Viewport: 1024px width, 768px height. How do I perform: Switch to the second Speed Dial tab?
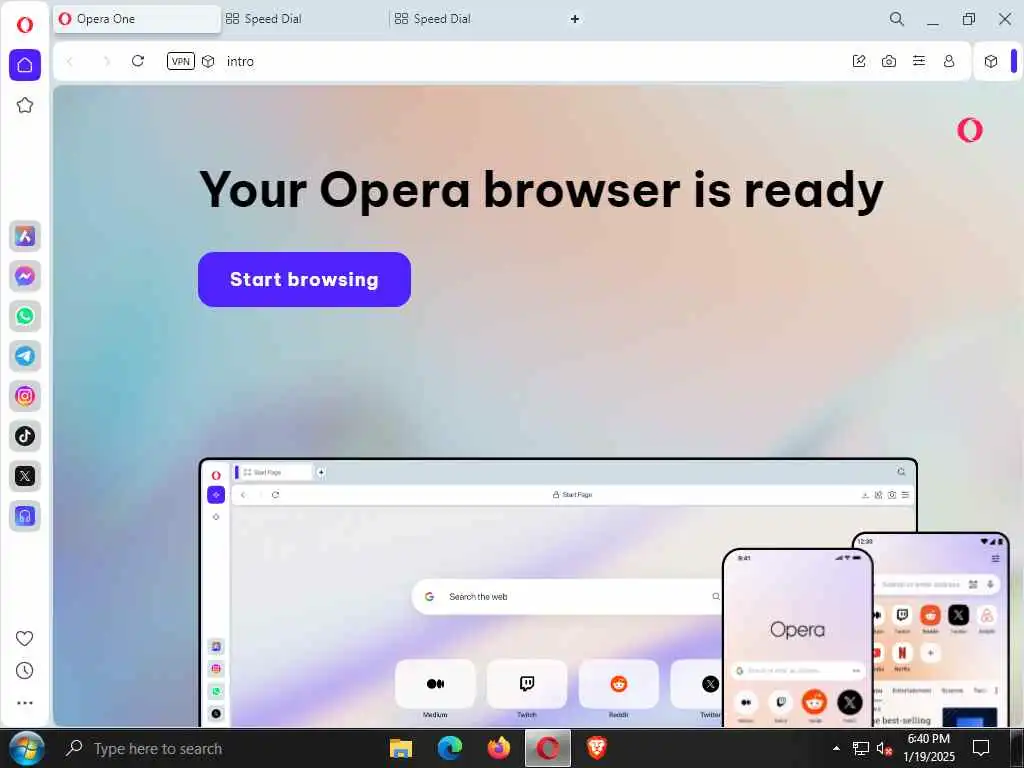[x=473, y=19]
